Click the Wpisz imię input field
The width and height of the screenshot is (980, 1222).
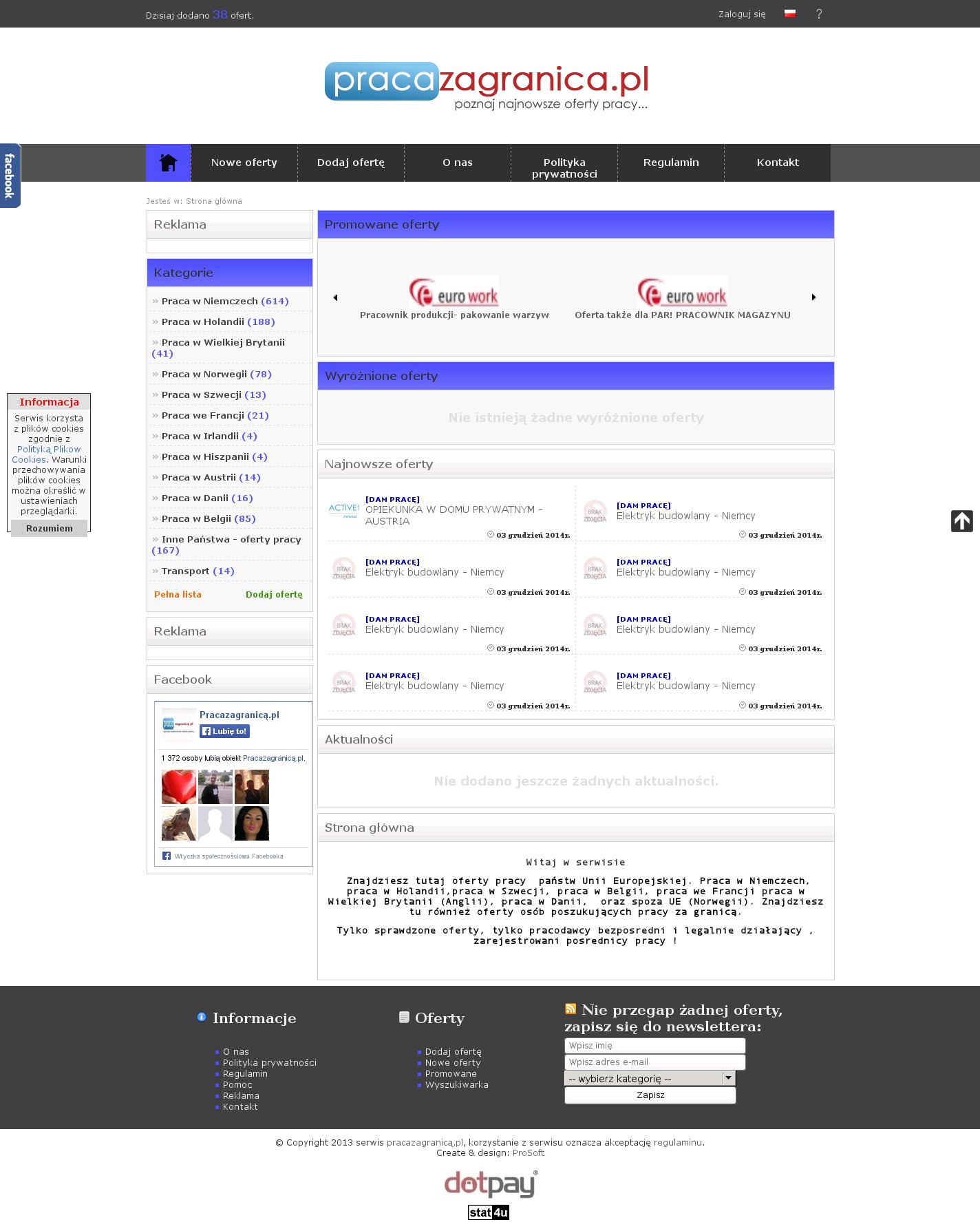click(654, 1046)
